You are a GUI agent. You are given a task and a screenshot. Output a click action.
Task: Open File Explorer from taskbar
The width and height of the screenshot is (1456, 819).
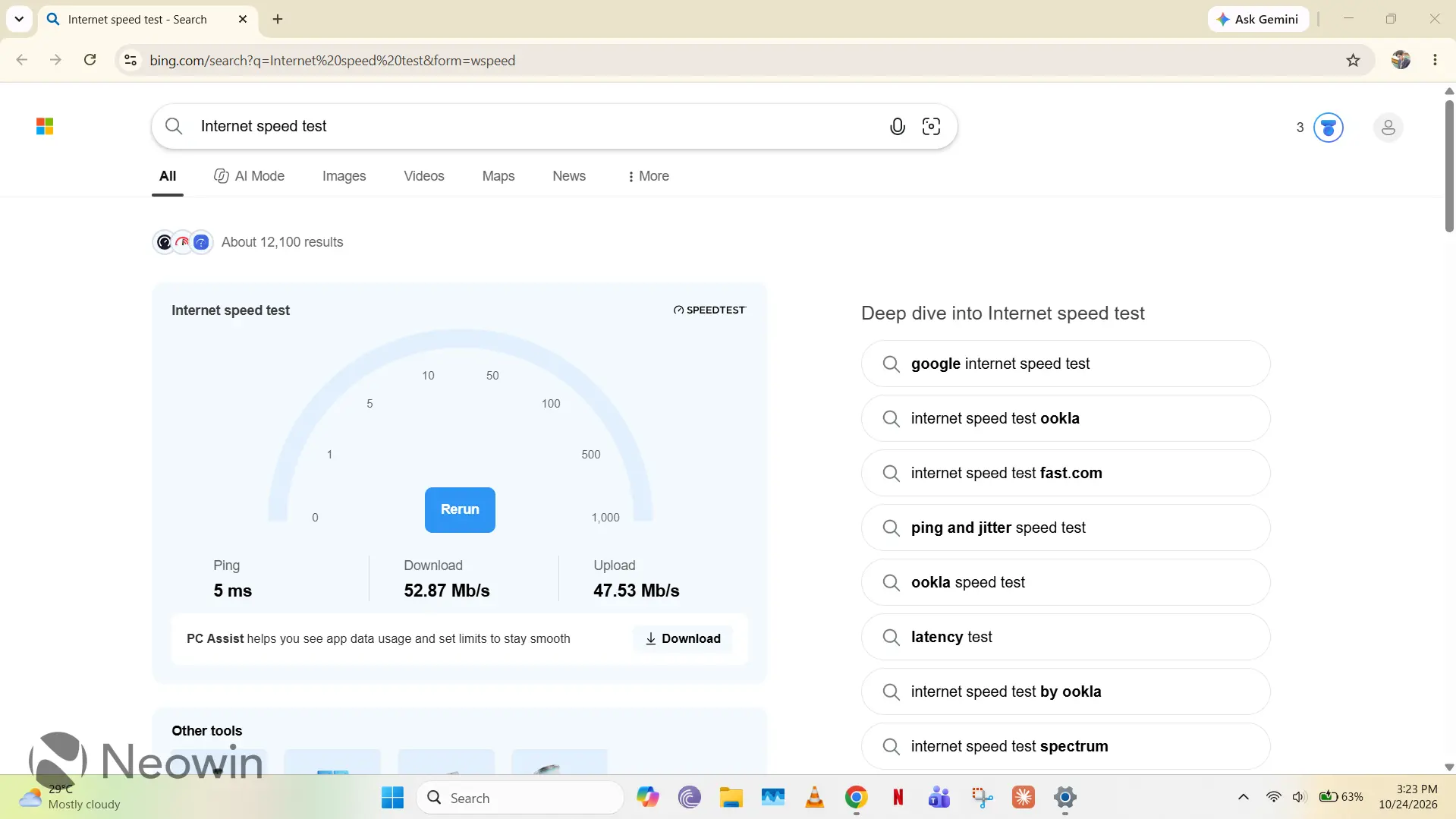pos(731,798)
